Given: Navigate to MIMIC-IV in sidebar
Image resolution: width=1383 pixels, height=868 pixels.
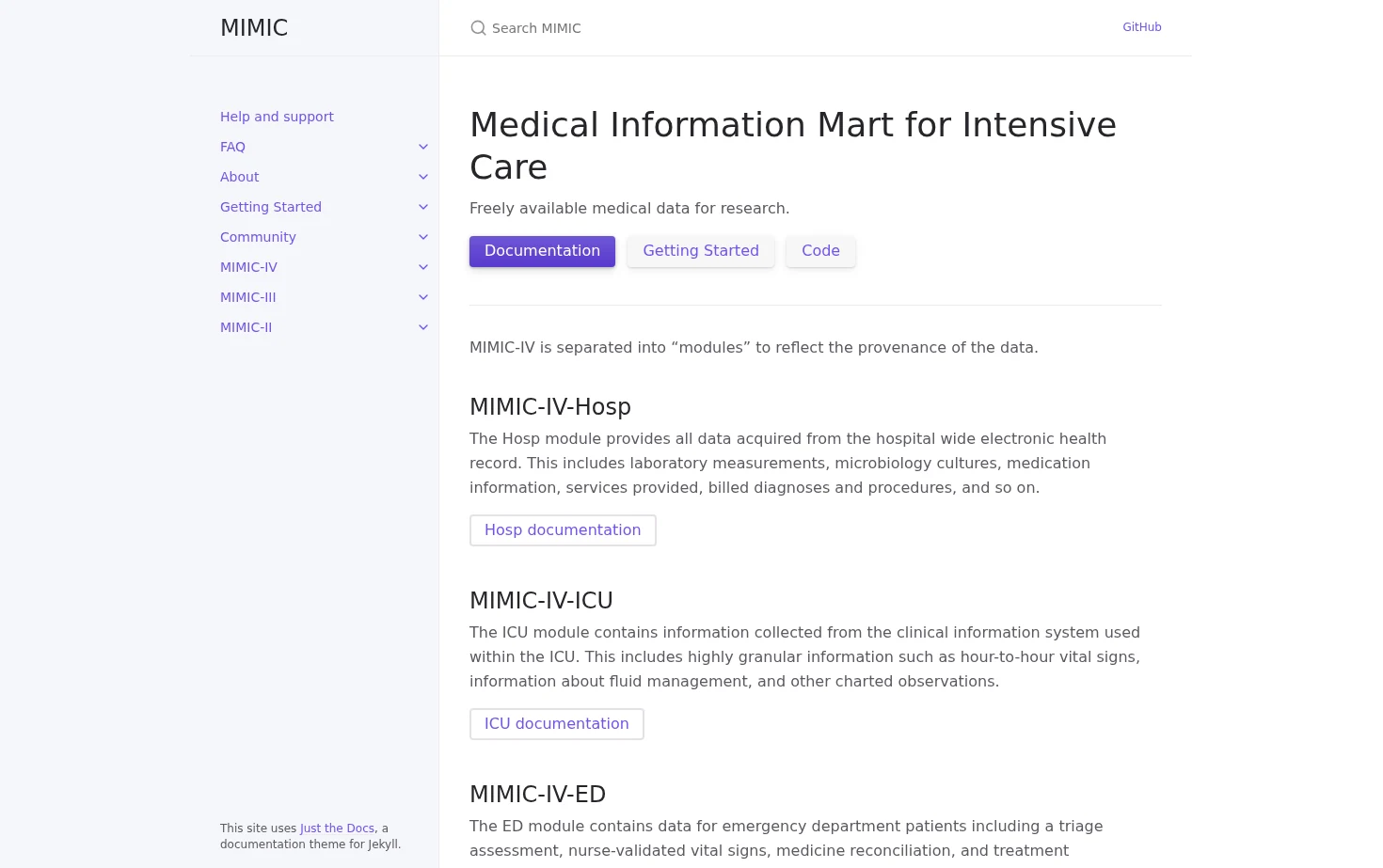Looking at the screenshot, I should tap(248, 267).
